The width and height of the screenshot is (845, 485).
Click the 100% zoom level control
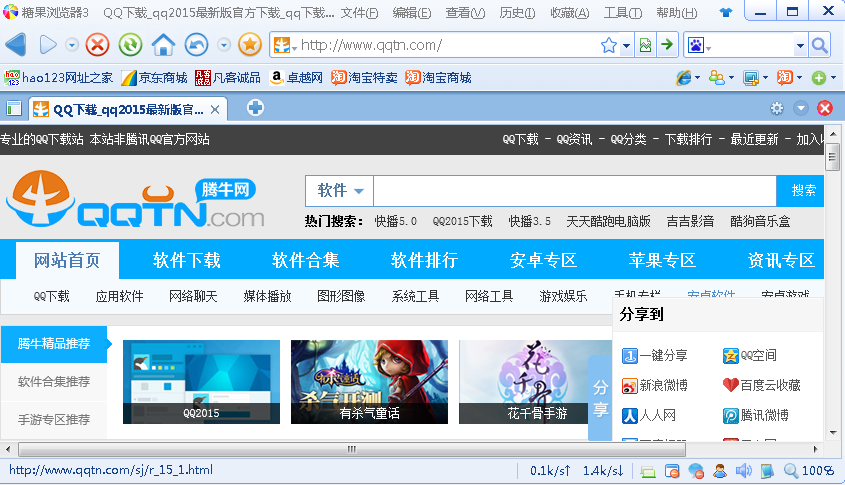810,470
